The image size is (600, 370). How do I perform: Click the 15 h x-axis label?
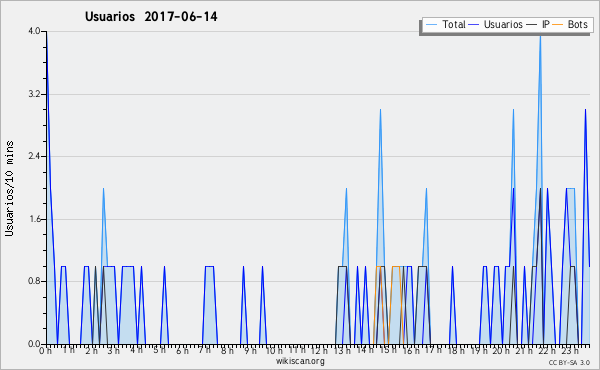pyautogui.click(x=387, y=350)
